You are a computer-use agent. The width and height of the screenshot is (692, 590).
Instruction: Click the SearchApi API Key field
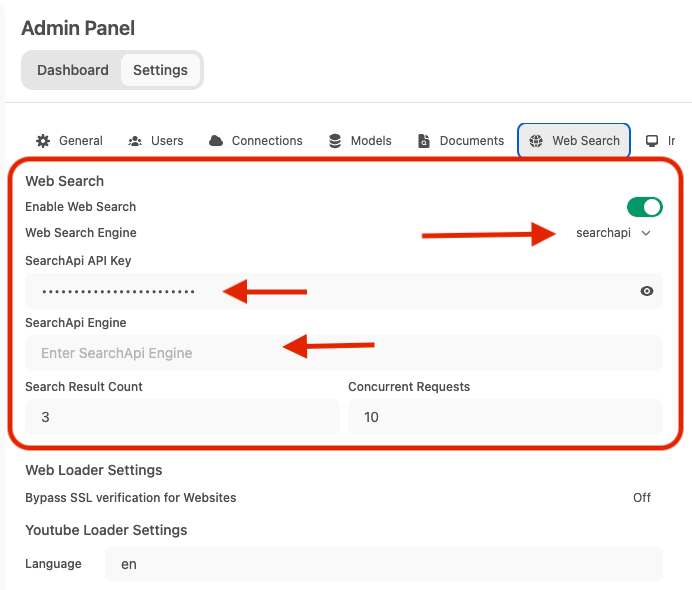tap(330, 291)
